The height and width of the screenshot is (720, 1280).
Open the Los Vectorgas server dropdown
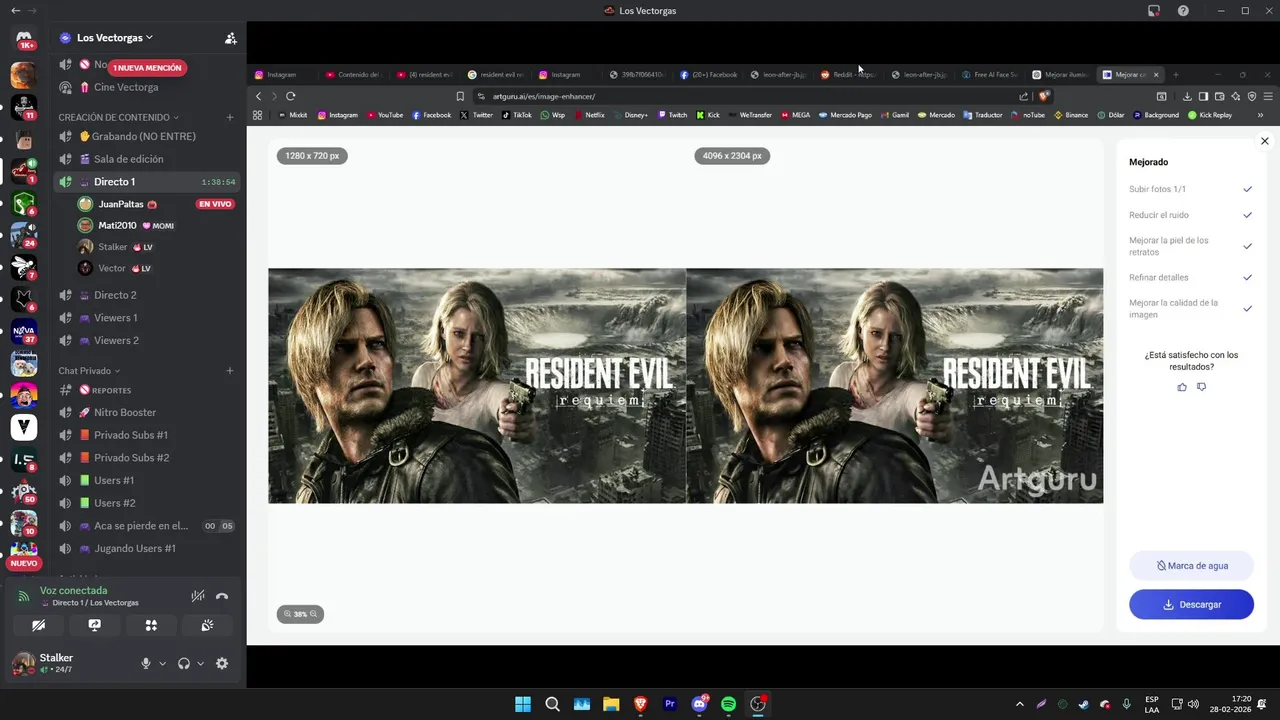(x=114, y=38)
